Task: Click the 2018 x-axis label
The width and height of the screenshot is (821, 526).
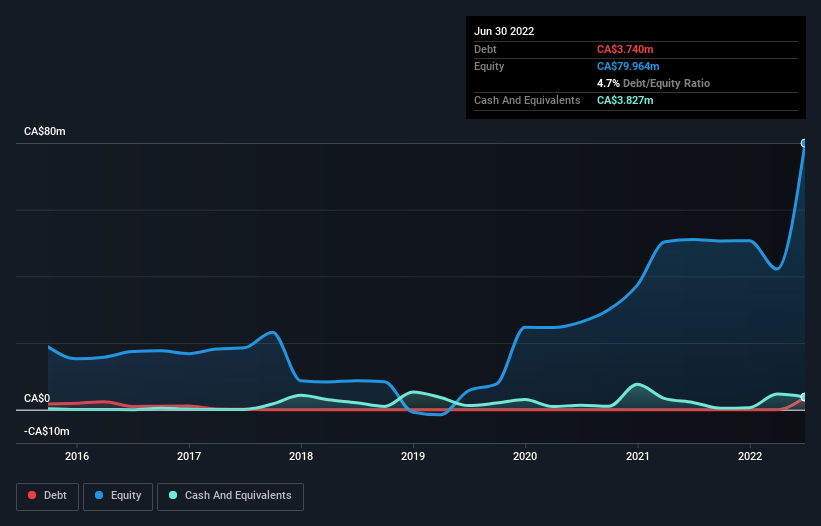Action: [x=301, y=456]
